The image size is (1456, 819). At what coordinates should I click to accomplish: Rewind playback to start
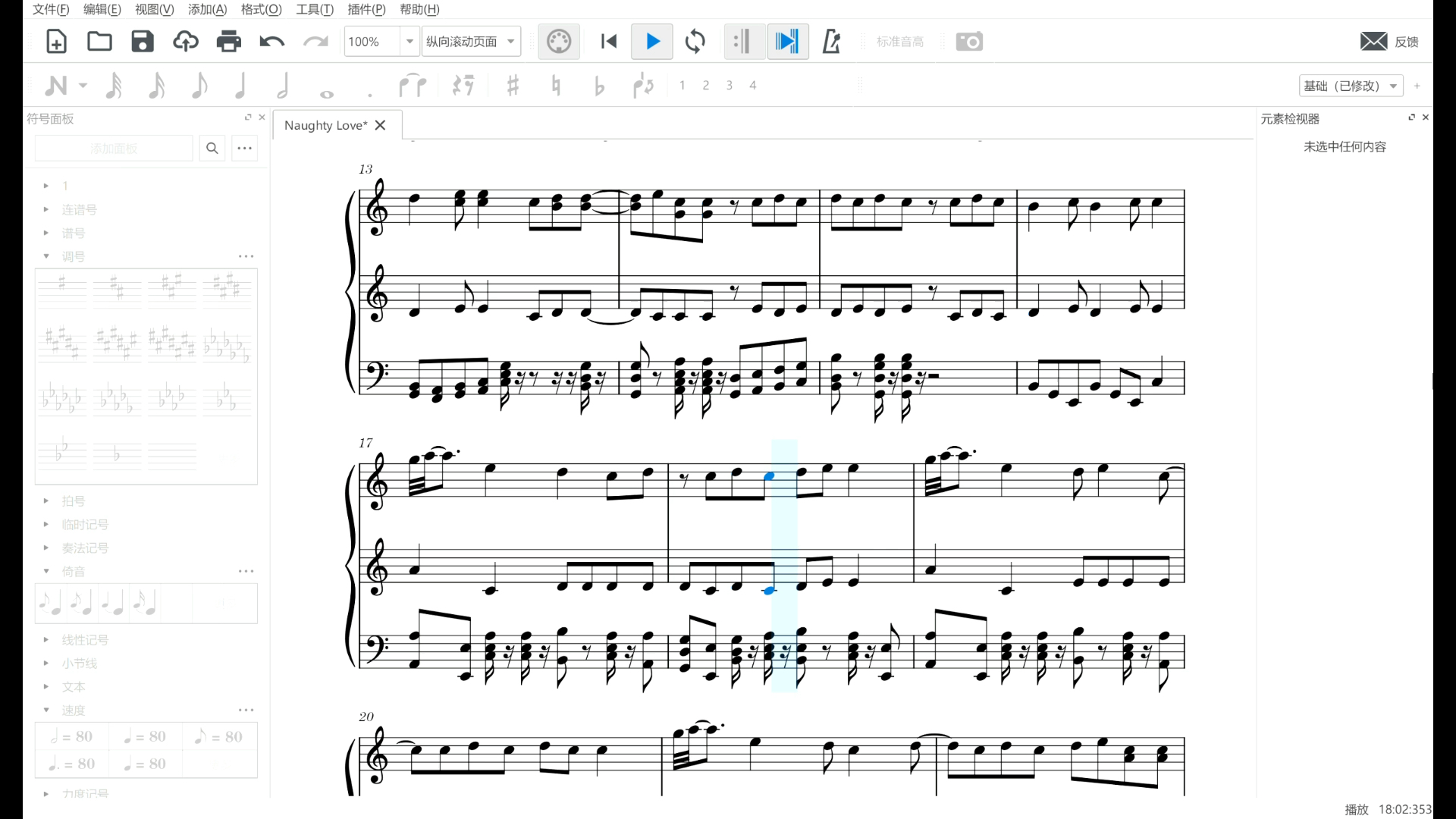[608, 42]
